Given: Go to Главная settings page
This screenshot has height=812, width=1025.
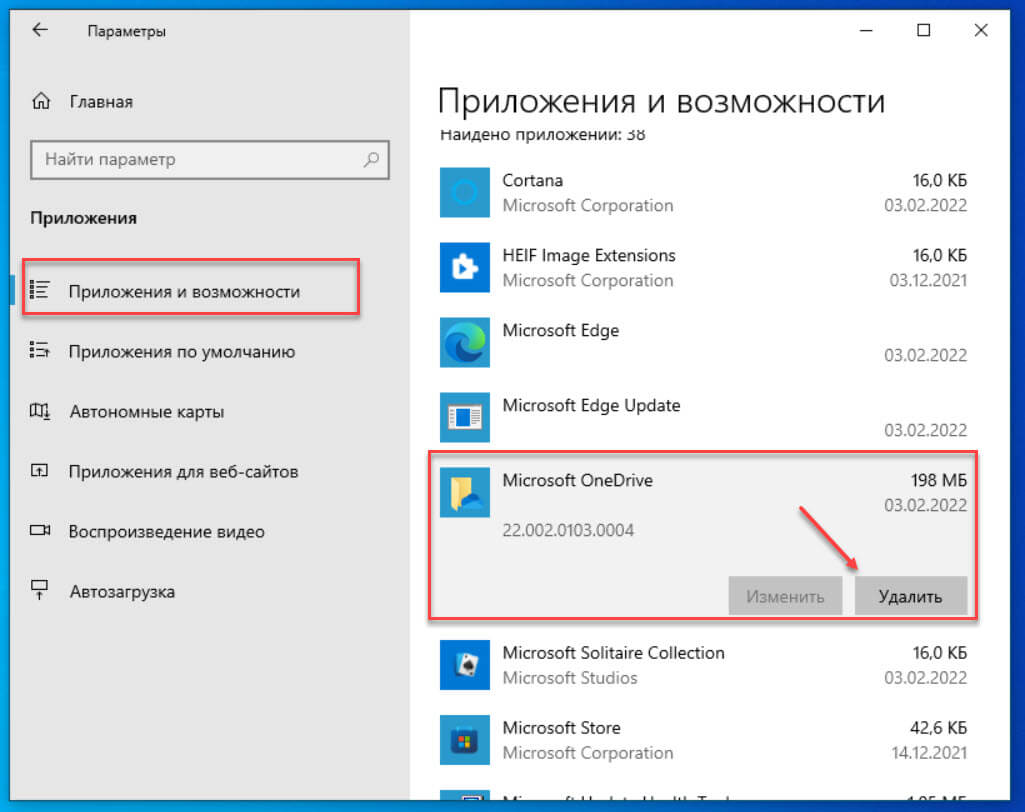Looking at the screenshot, I should 101,102.
